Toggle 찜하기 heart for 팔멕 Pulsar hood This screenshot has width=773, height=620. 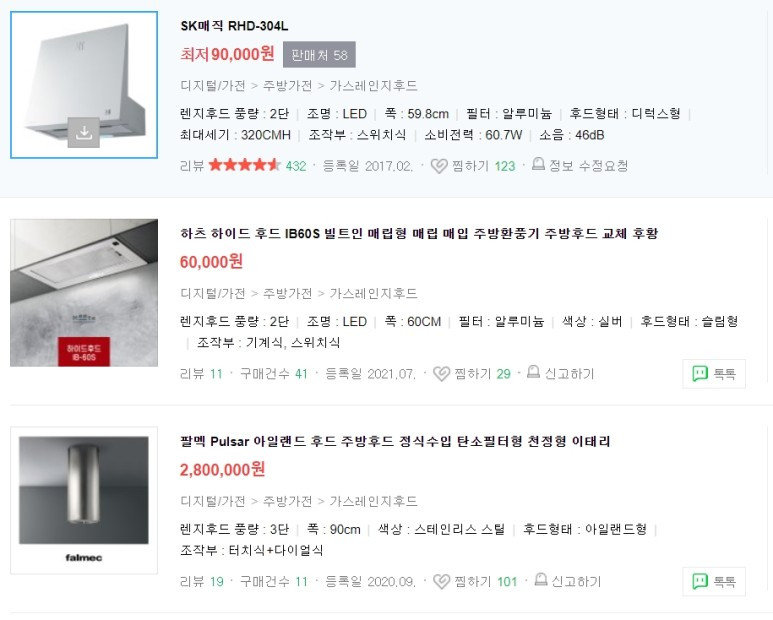coord(441,582)
